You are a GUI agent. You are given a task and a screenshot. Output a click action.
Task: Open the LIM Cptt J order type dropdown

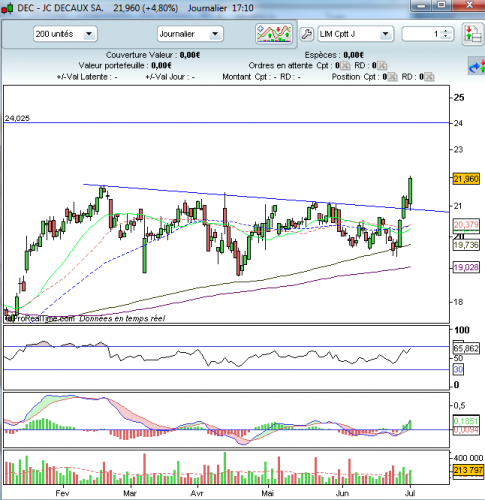385,34
